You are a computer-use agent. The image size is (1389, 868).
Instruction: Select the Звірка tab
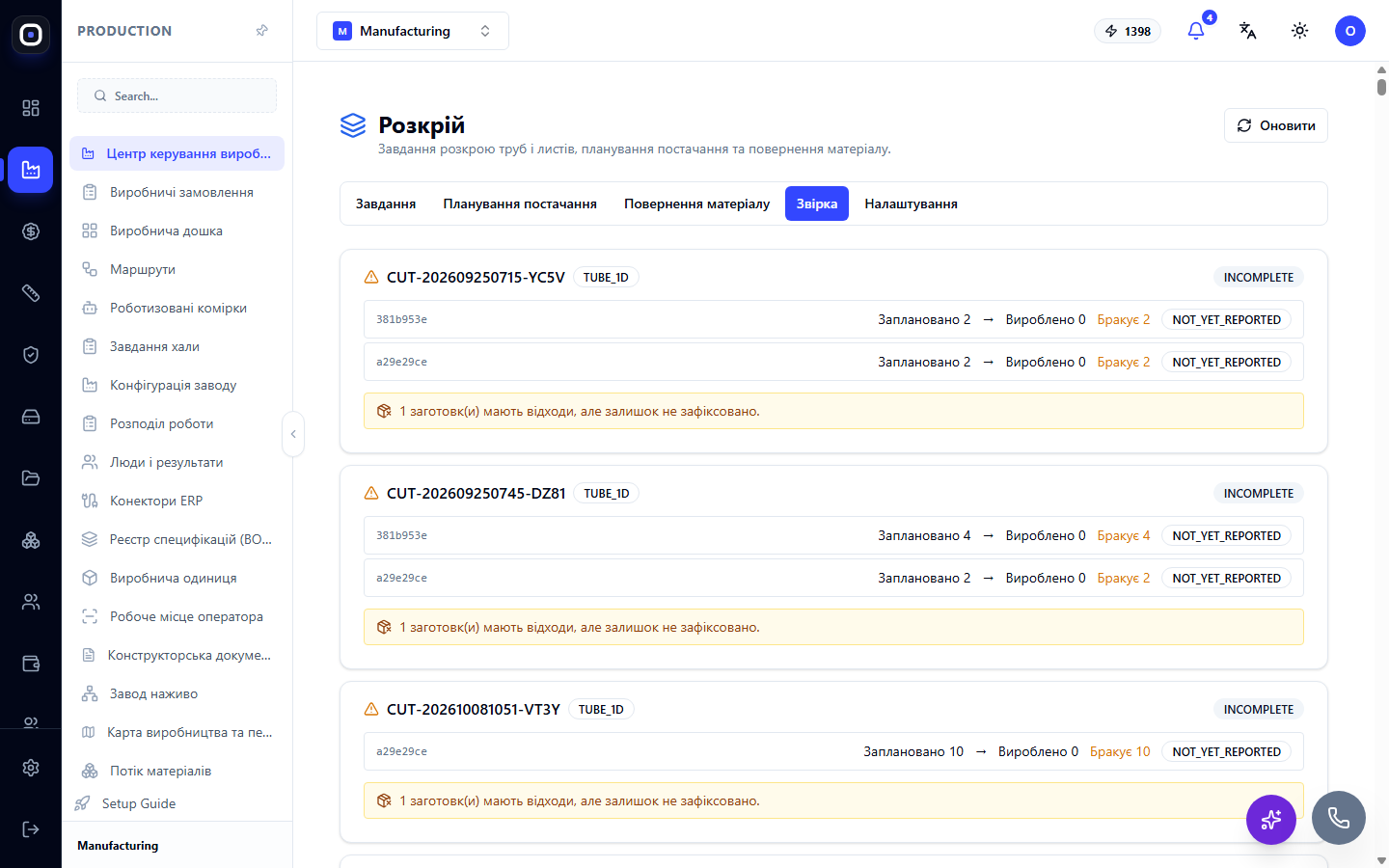click(817, 203)
